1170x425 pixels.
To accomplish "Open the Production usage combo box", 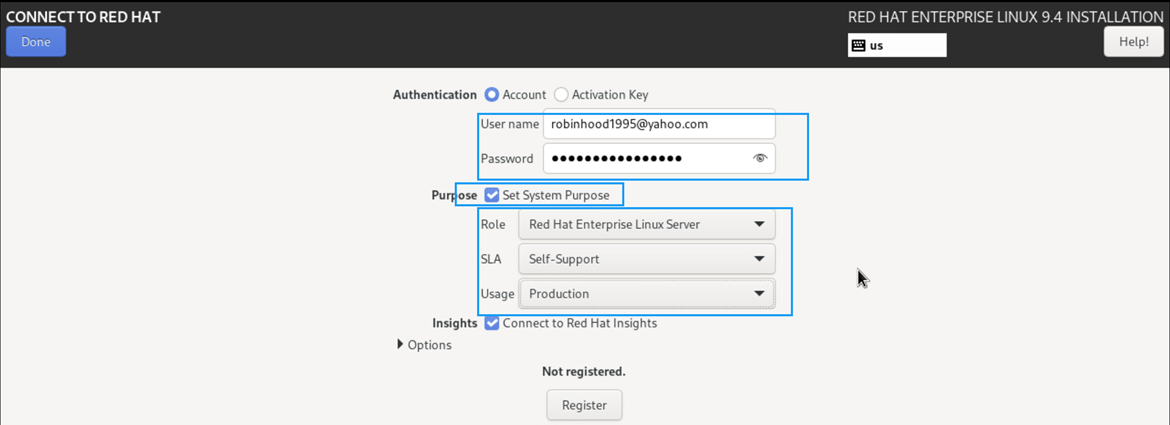I will (x=647, y=294).
